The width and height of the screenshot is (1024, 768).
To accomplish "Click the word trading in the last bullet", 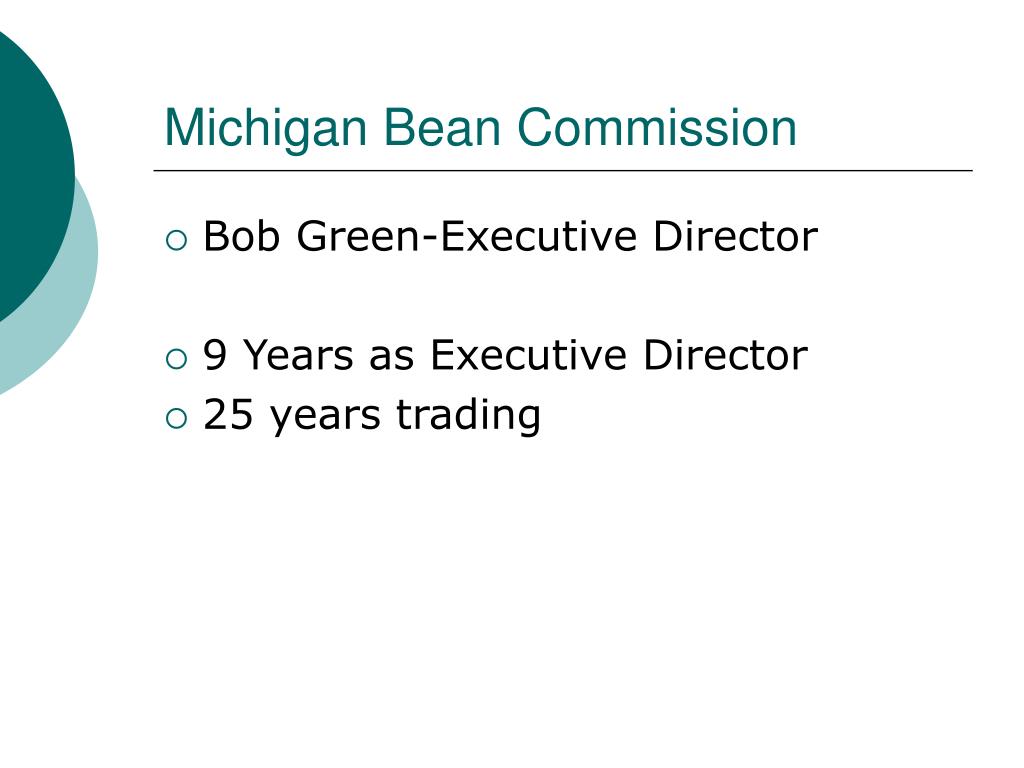I will tap(469, 416).
